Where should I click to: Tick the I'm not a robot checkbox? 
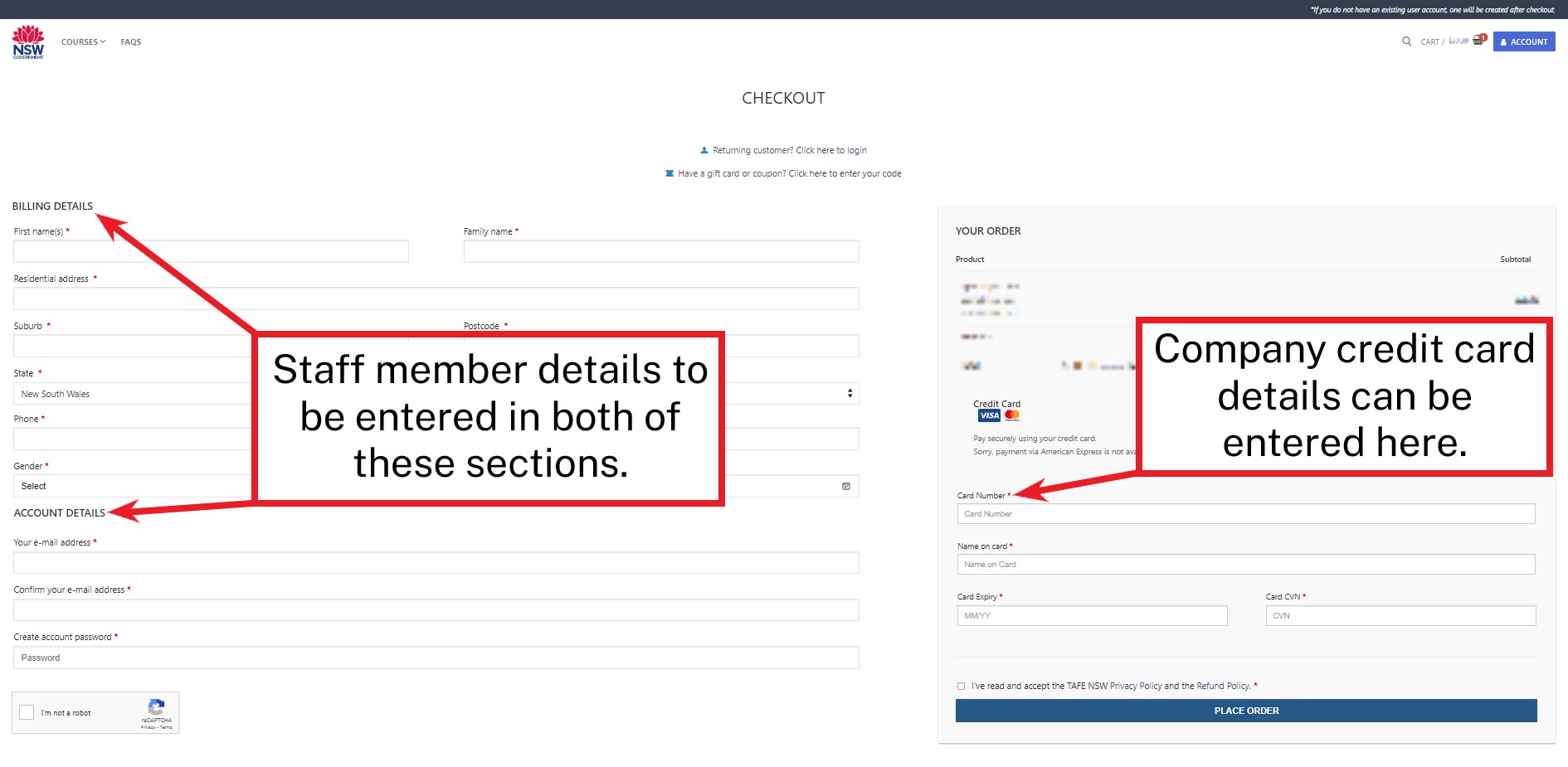click(x=27, y=712)
